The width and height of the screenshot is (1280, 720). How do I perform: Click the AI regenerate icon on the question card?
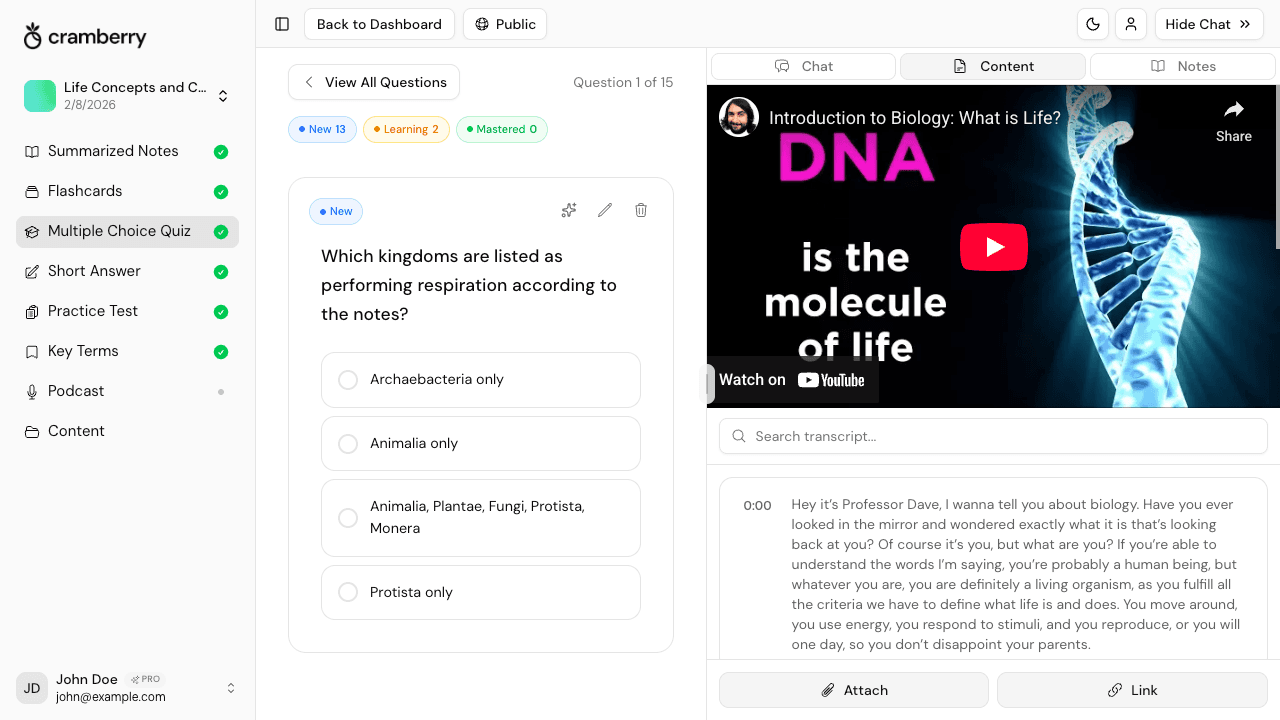coord(569,210)
